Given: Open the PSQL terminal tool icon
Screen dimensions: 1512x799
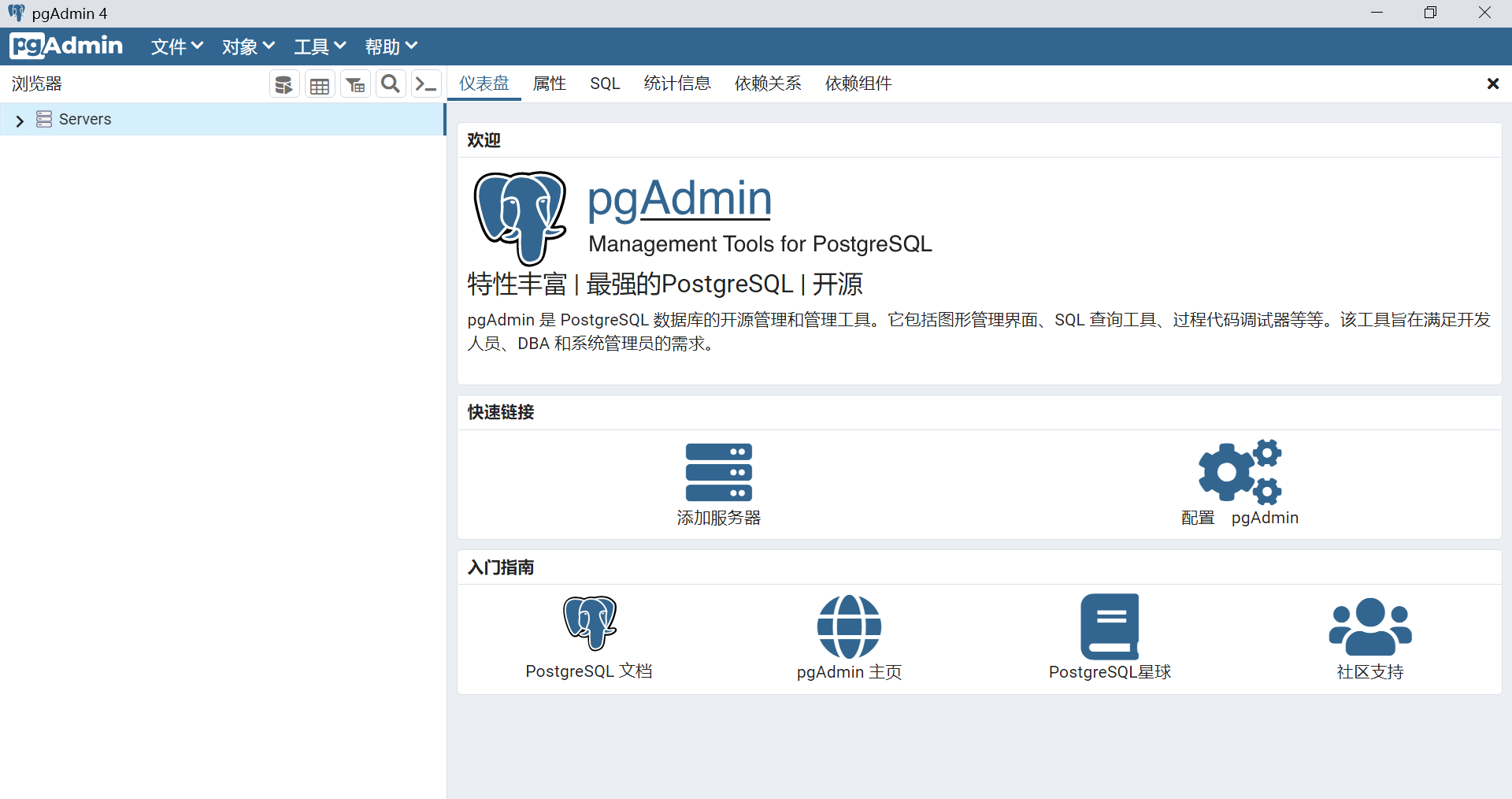Looking at the screenshot, I should pyautogui.click(x=426, y=84).
